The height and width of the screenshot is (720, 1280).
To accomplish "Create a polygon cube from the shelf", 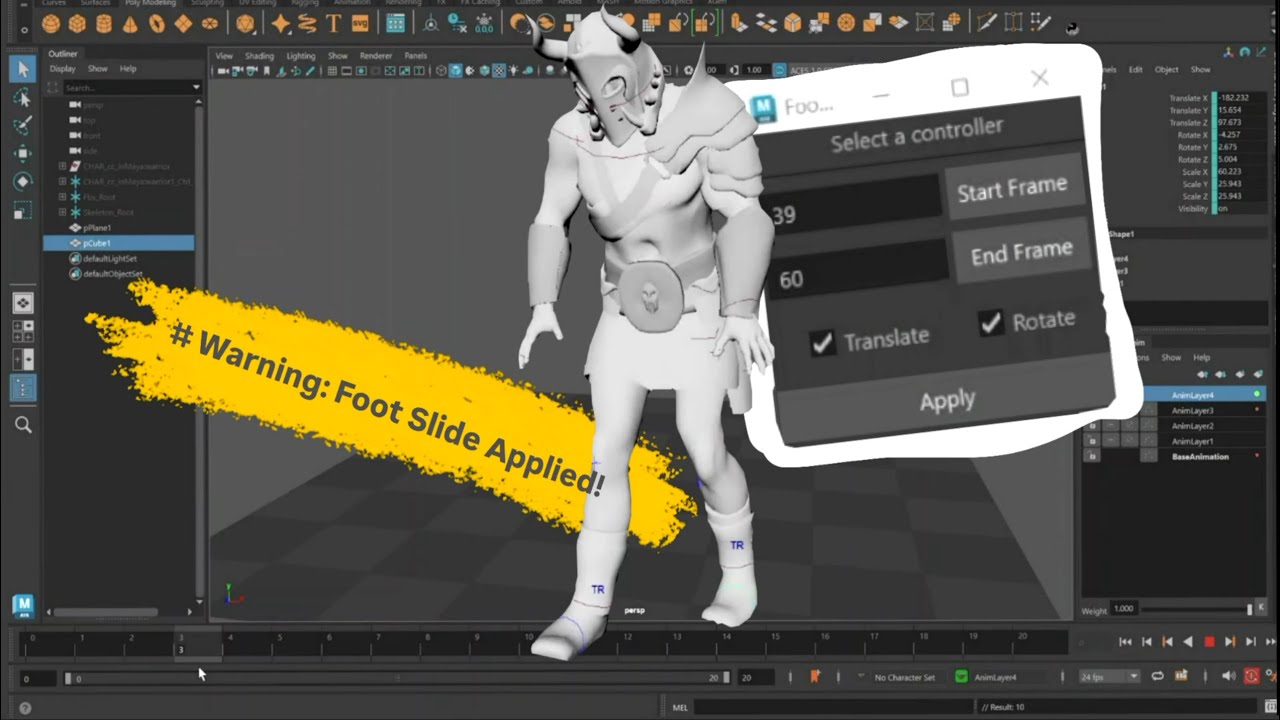I will click(77, 22).
